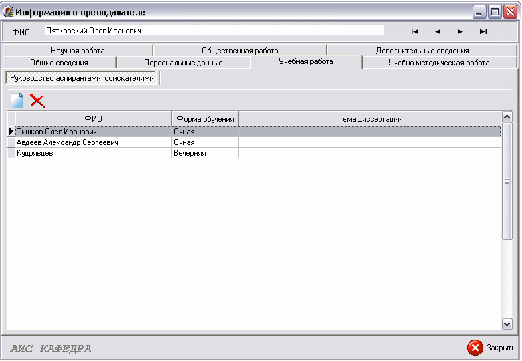
Task: Jump to the last teacher record
Action: (x=483, y=31)
